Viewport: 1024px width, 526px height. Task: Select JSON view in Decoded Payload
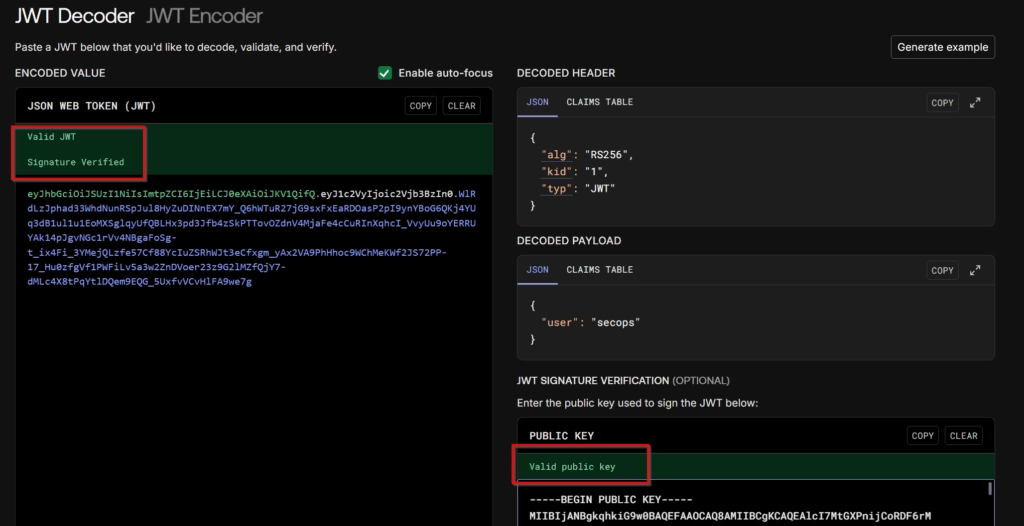[x=537, y=270]
